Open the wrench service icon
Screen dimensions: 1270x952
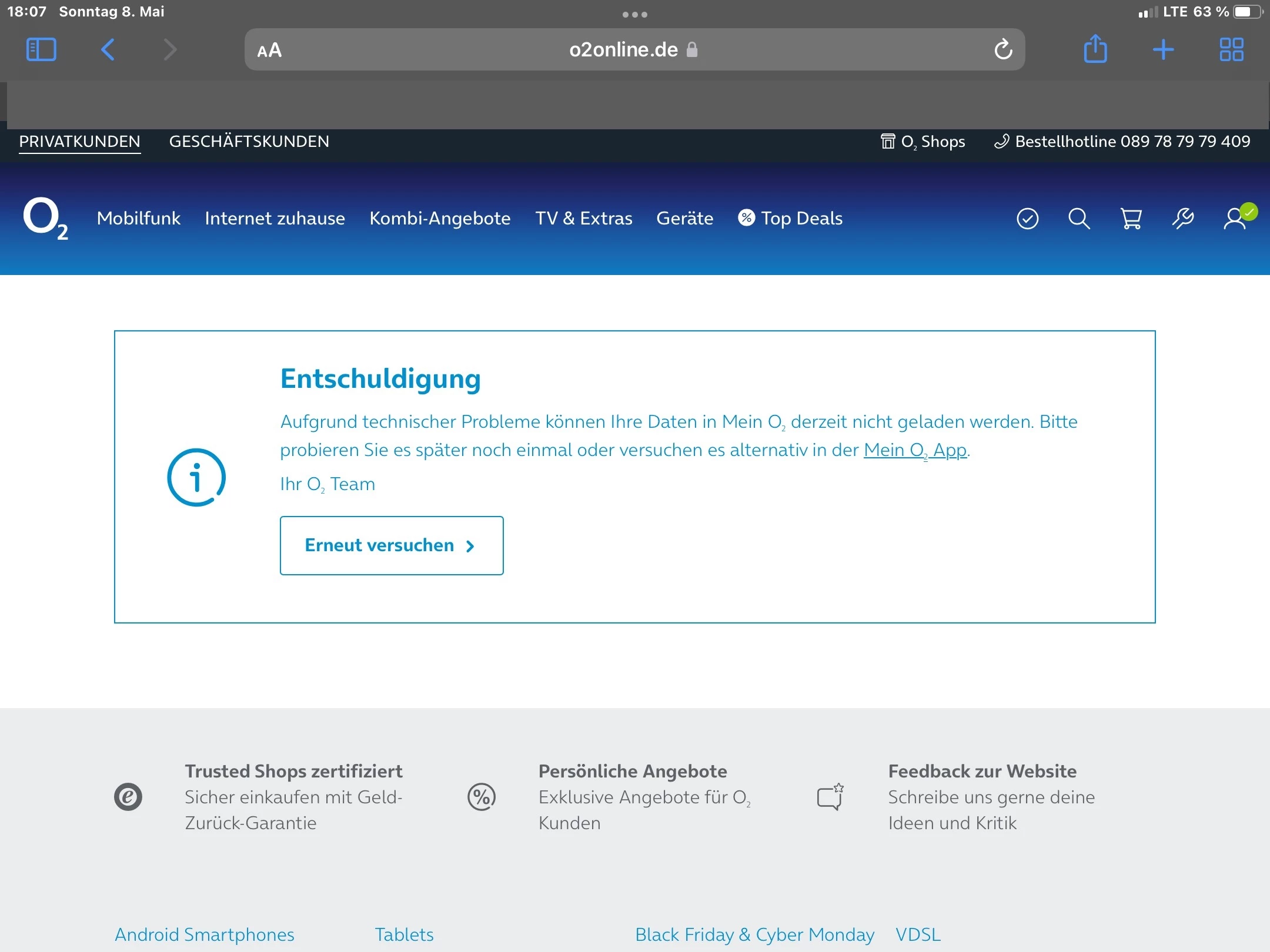pos(1182,219)
